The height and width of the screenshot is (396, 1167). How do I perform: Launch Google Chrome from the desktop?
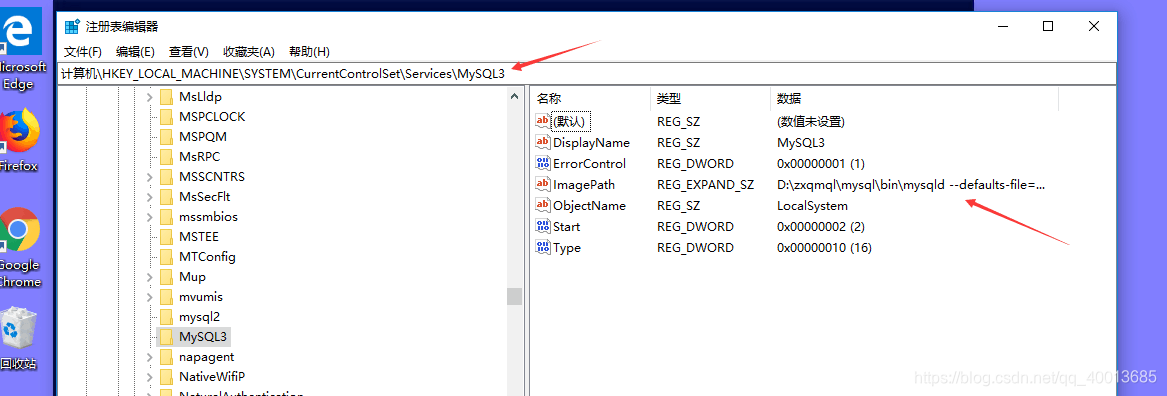tap(19, 229)
